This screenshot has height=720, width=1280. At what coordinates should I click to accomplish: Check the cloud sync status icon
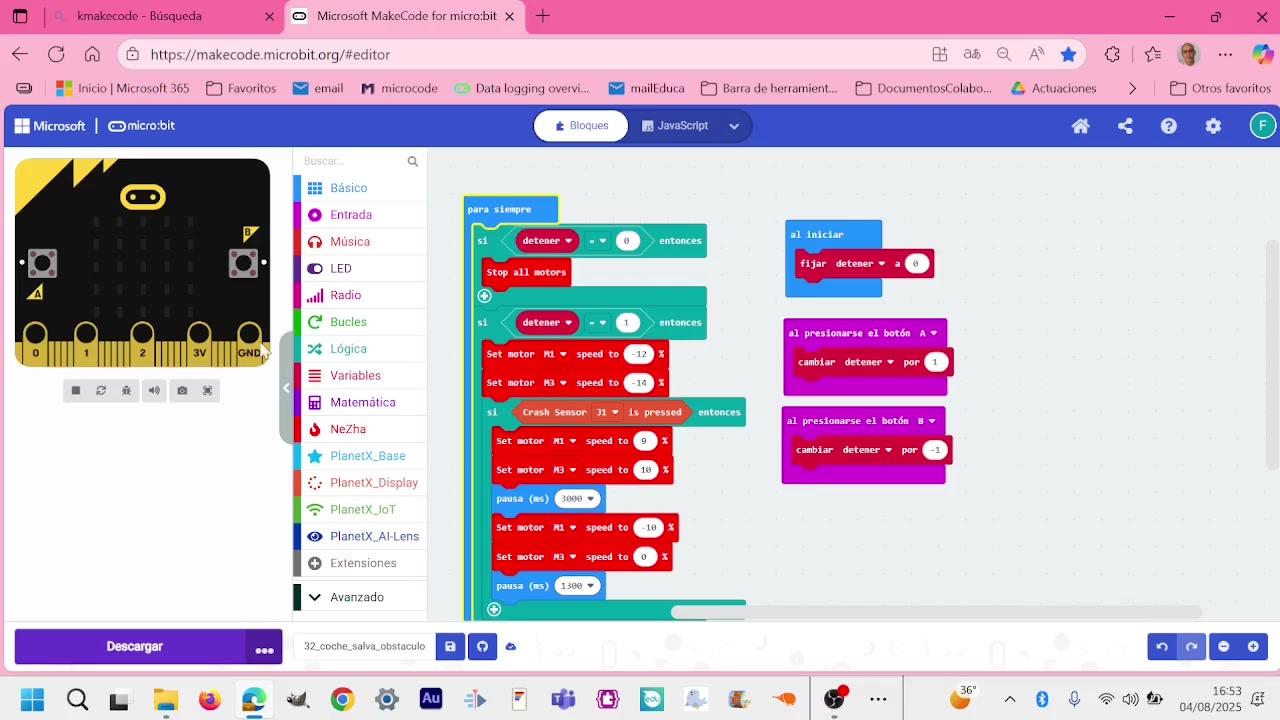coord(510,647)
